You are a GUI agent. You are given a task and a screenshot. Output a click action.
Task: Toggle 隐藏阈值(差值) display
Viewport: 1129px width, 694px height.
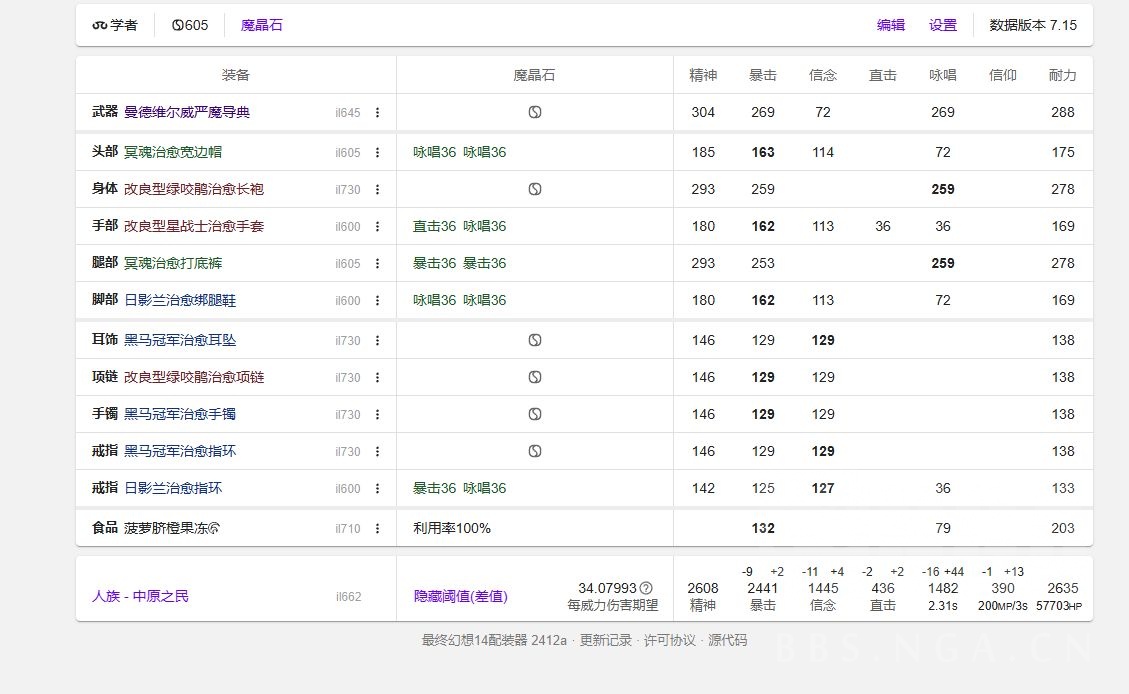click(460, 595)
